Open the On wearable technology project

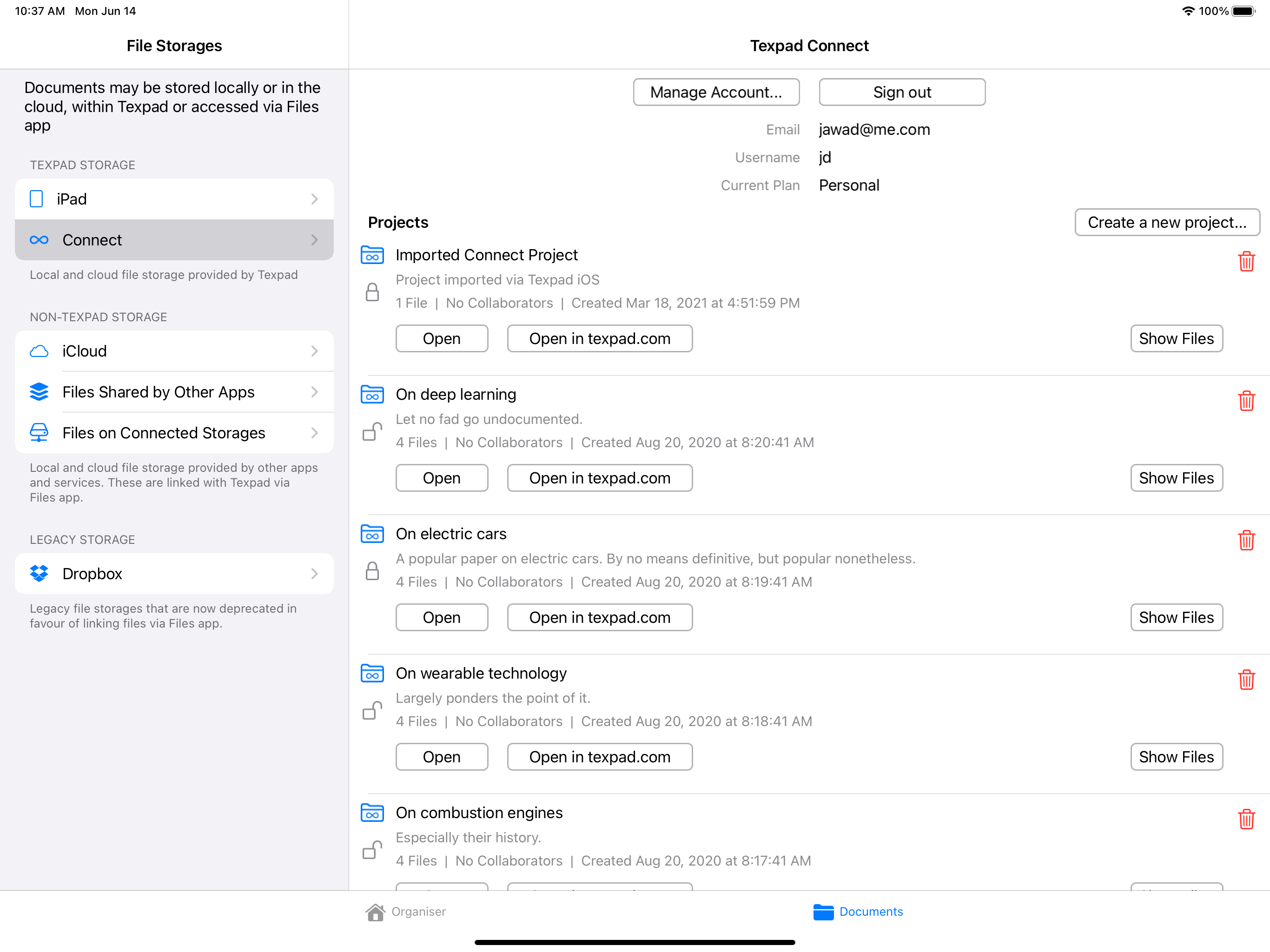(x=442, y=757)
